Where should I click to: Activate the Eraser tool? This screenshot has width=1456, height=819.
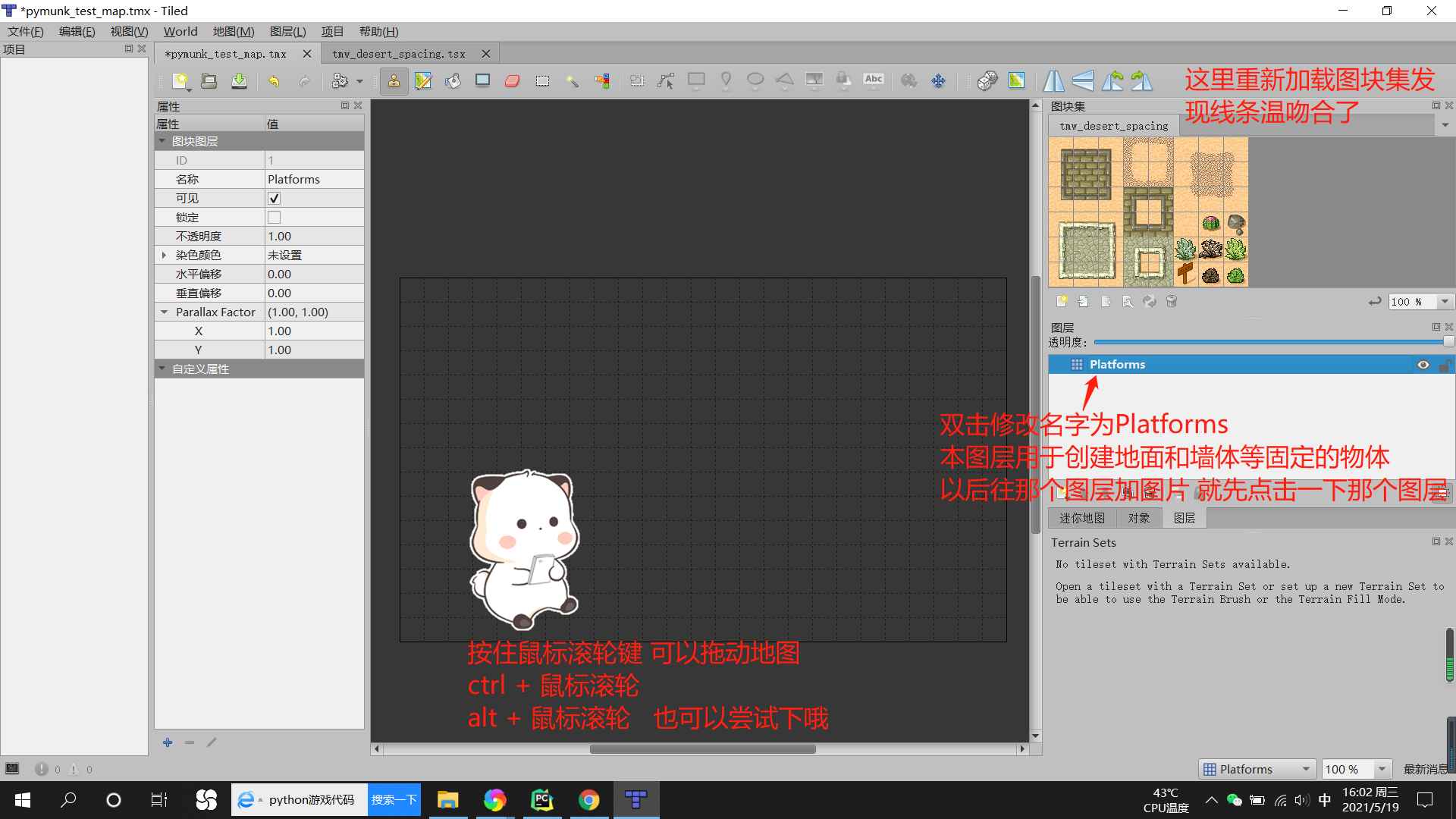click(x=512, y=81)
